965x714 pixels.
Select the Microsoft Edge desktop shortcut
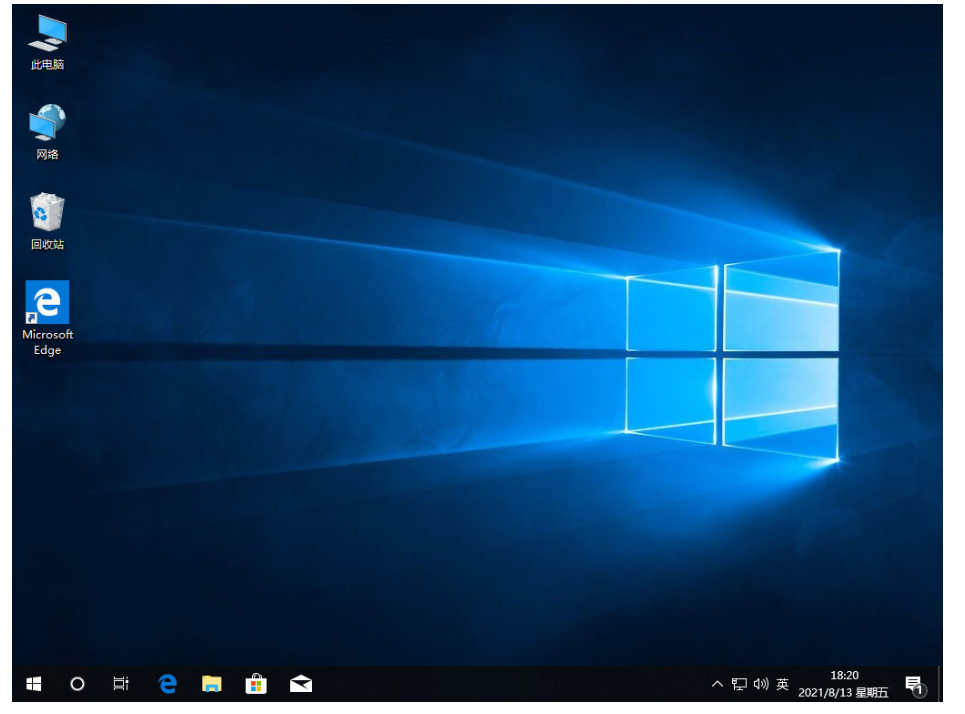[47, 316]
